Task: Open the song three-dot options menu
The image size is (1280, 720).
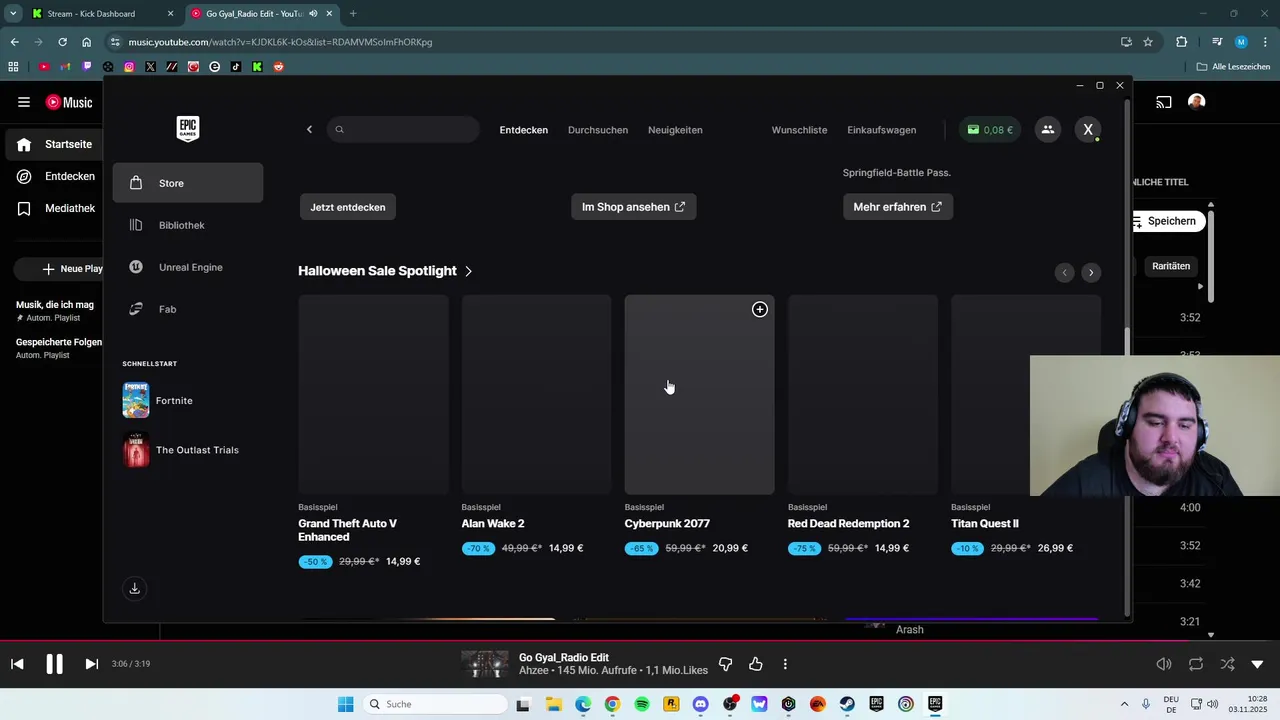Action: [785, 664]
